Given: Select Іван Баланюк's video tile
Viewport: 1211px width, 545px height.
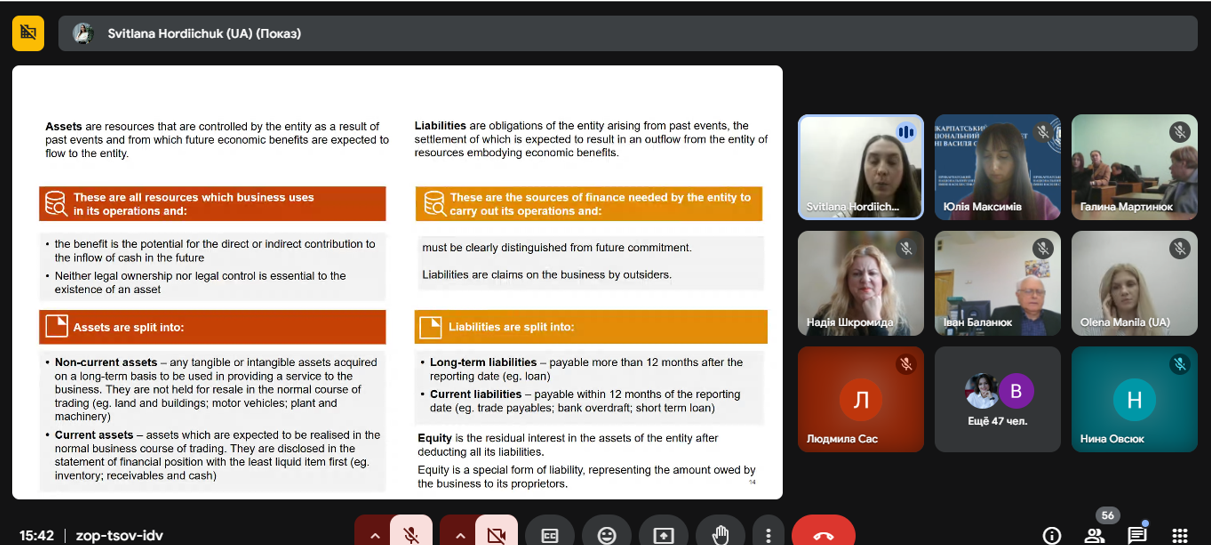Looking at the screenshot, I should [997, 283].
